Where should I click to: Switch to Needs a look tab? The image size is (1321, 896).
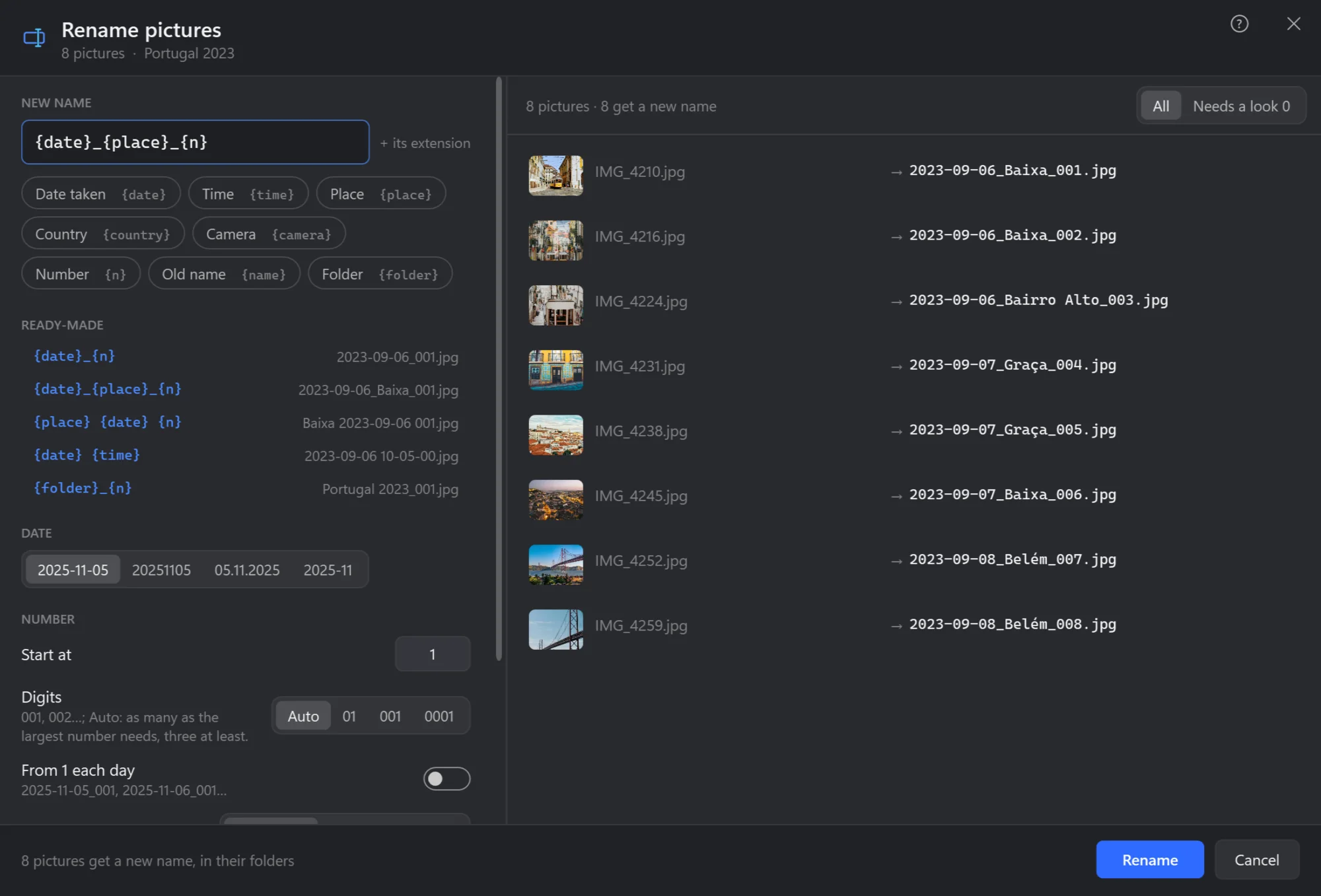pyautogui.click(x=1241, y=106)
